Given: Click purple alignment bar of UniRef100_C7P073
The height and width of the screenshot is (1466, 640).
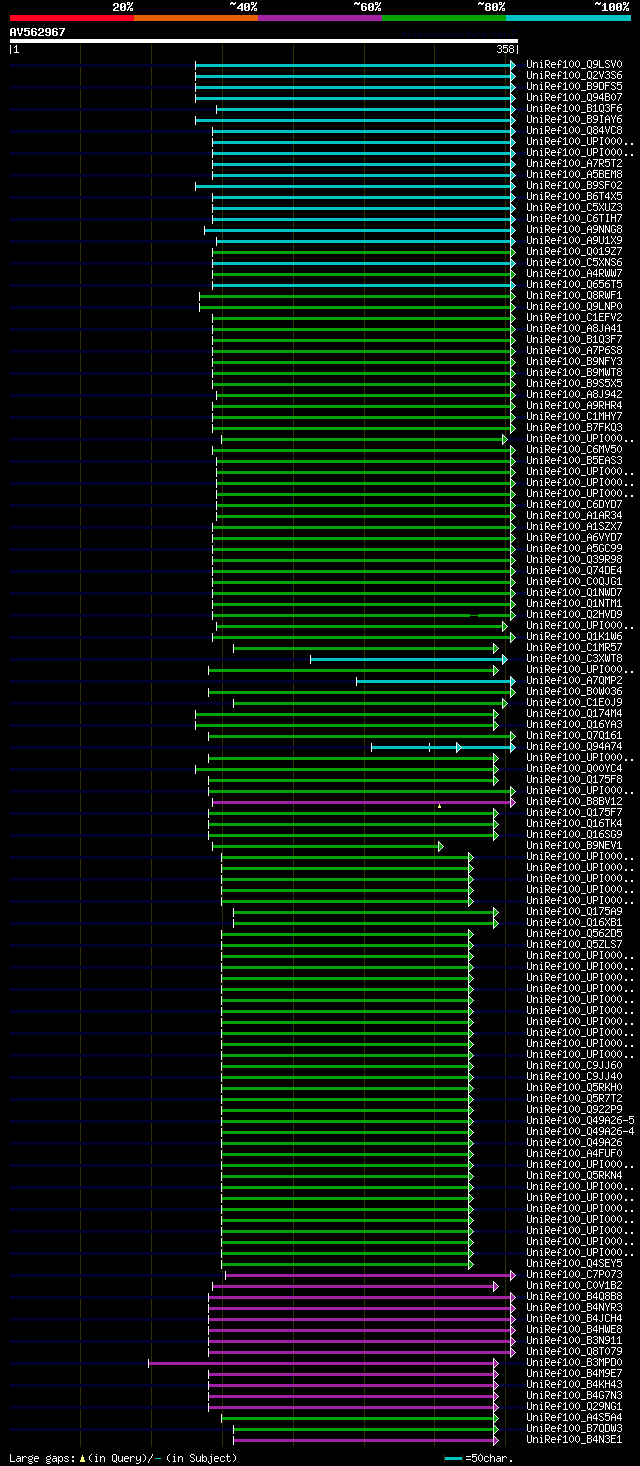Looking at the screenshot, I should (x=369, y=1275).
